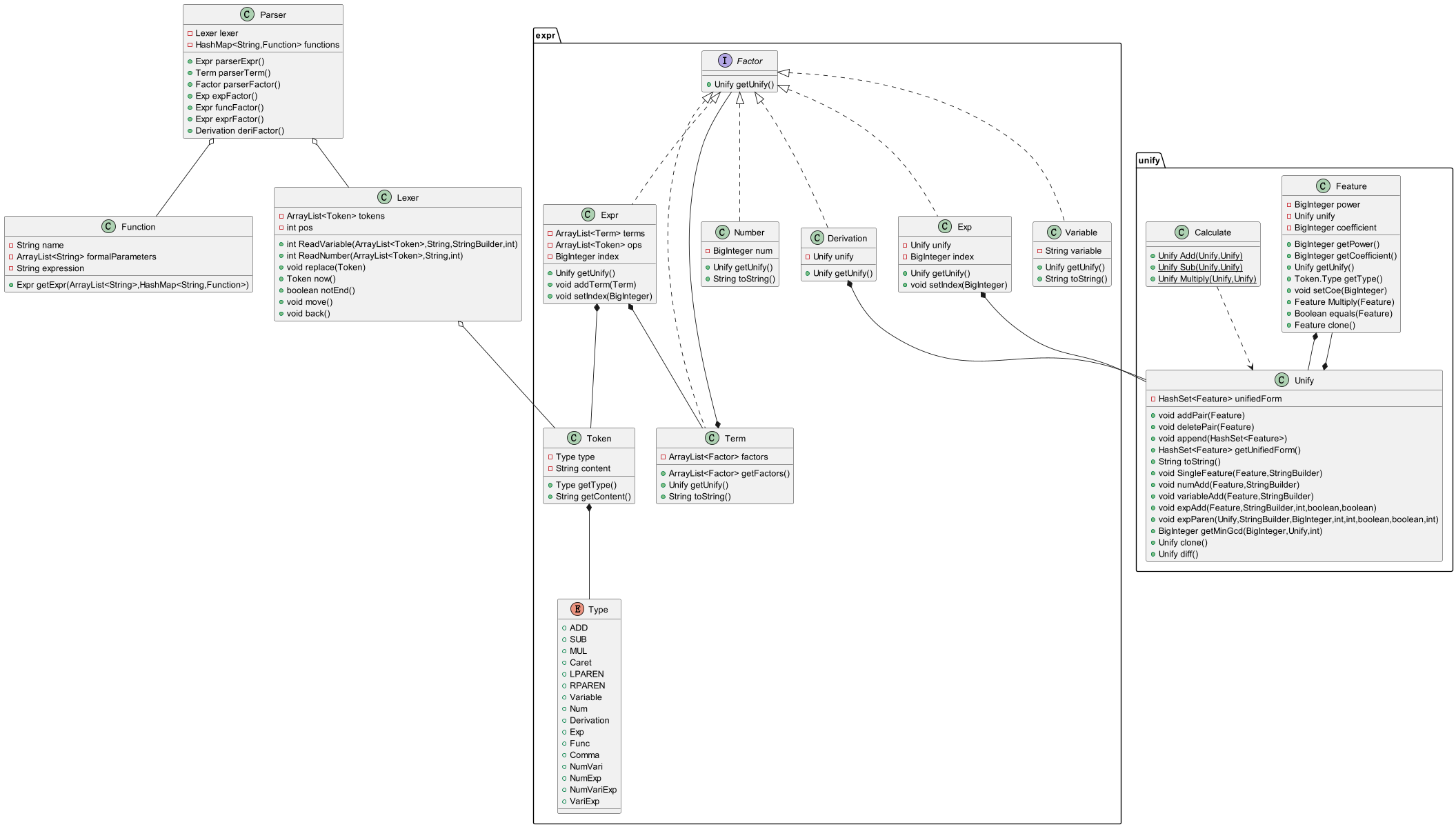Select 'Unify getUnify()' in Factor interface

(x=744, y=85)
